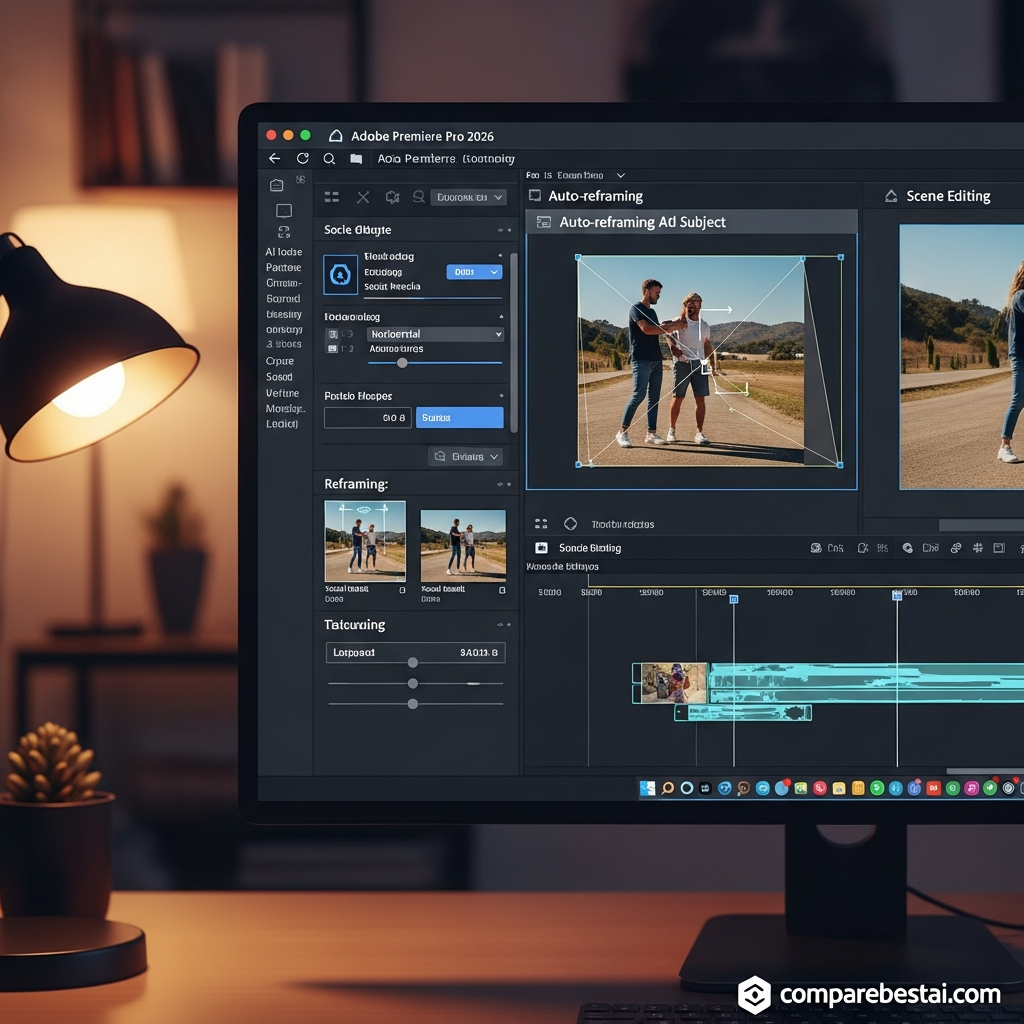Viewport: 1024px width, 1024px height.
Task: Click the GIO 8 input field
Action: tap(368, 417)
